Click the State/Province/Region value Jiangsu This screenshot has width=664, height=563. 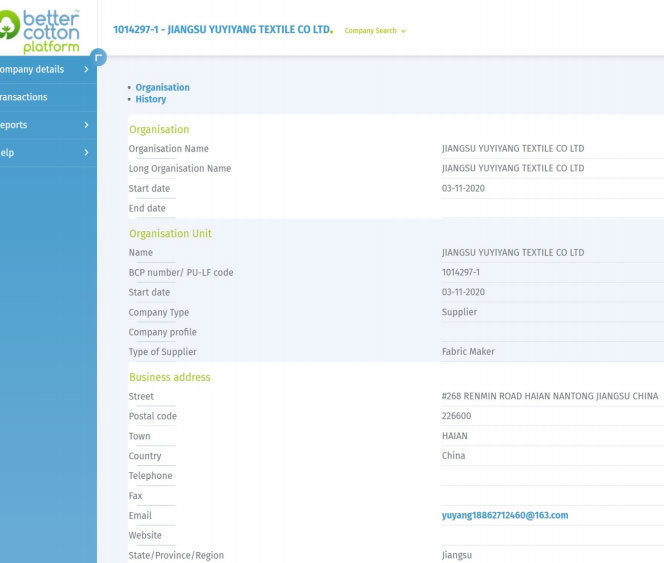pyautogui.click(x=456, y=555)
